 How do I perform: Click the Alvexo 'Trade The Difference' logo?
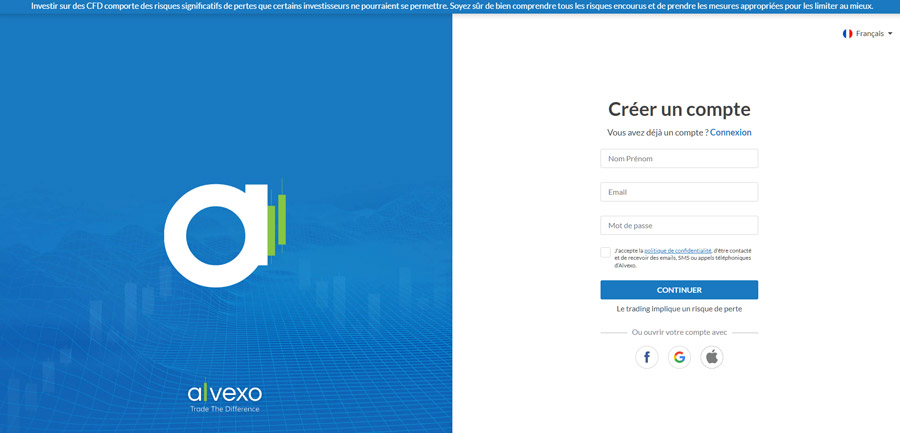(x=224, y=396)
